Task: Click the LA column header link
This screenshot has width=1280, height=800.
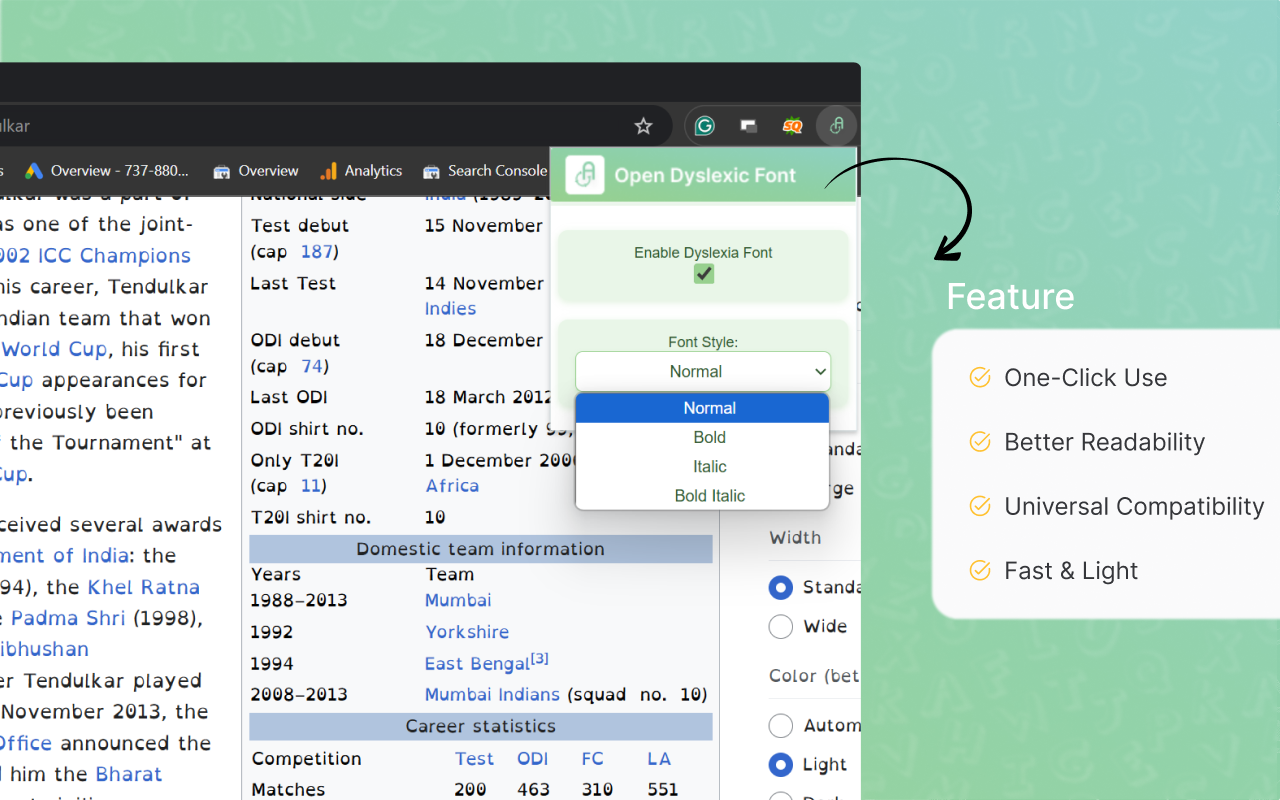Action: [x=659, y=759]
